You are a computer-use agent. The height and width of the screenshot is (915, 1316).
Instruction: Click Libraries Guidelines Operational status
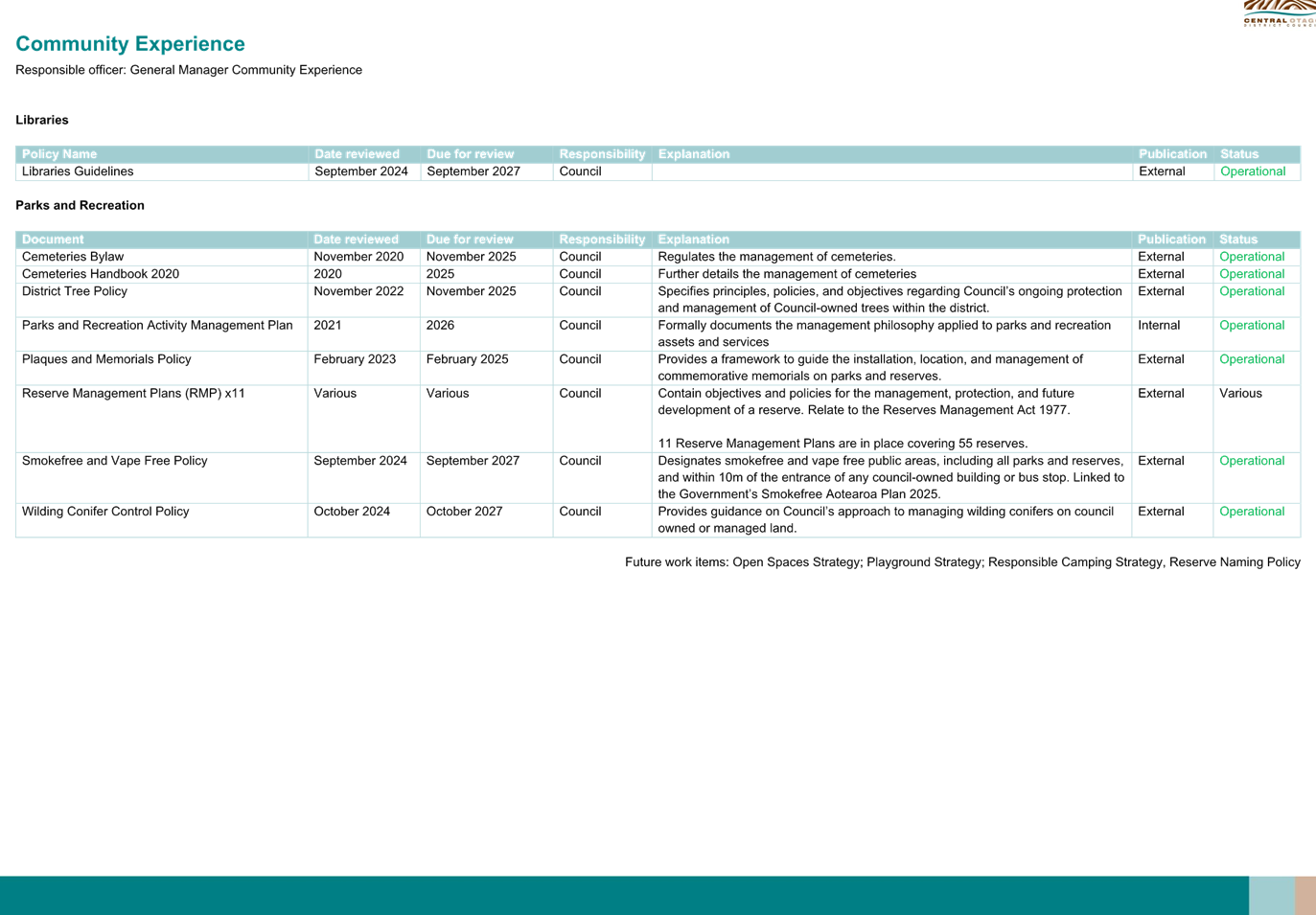point(1253,172)
